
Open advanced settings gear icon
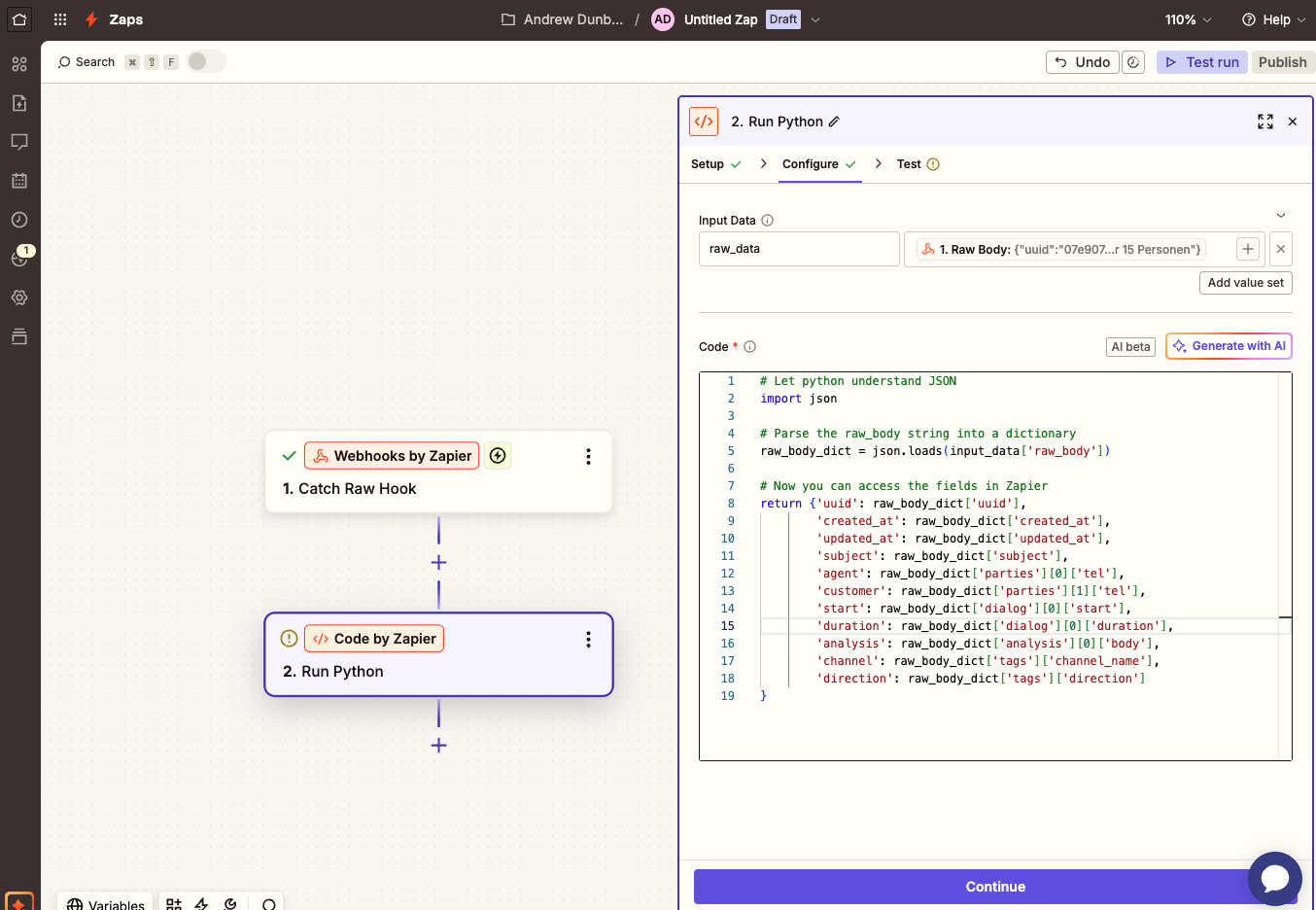[19, 297]
